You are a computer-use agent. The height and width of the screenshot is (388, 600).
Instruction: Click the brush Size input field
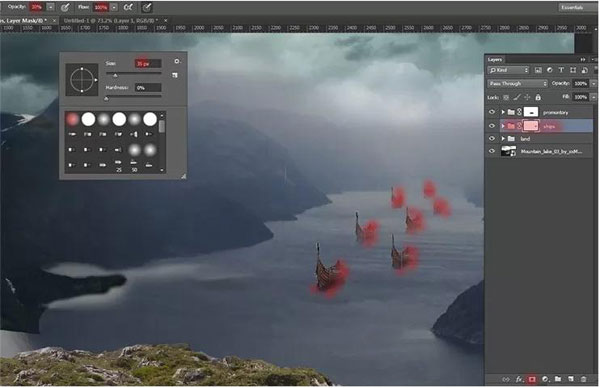click(x=148, y=64)
